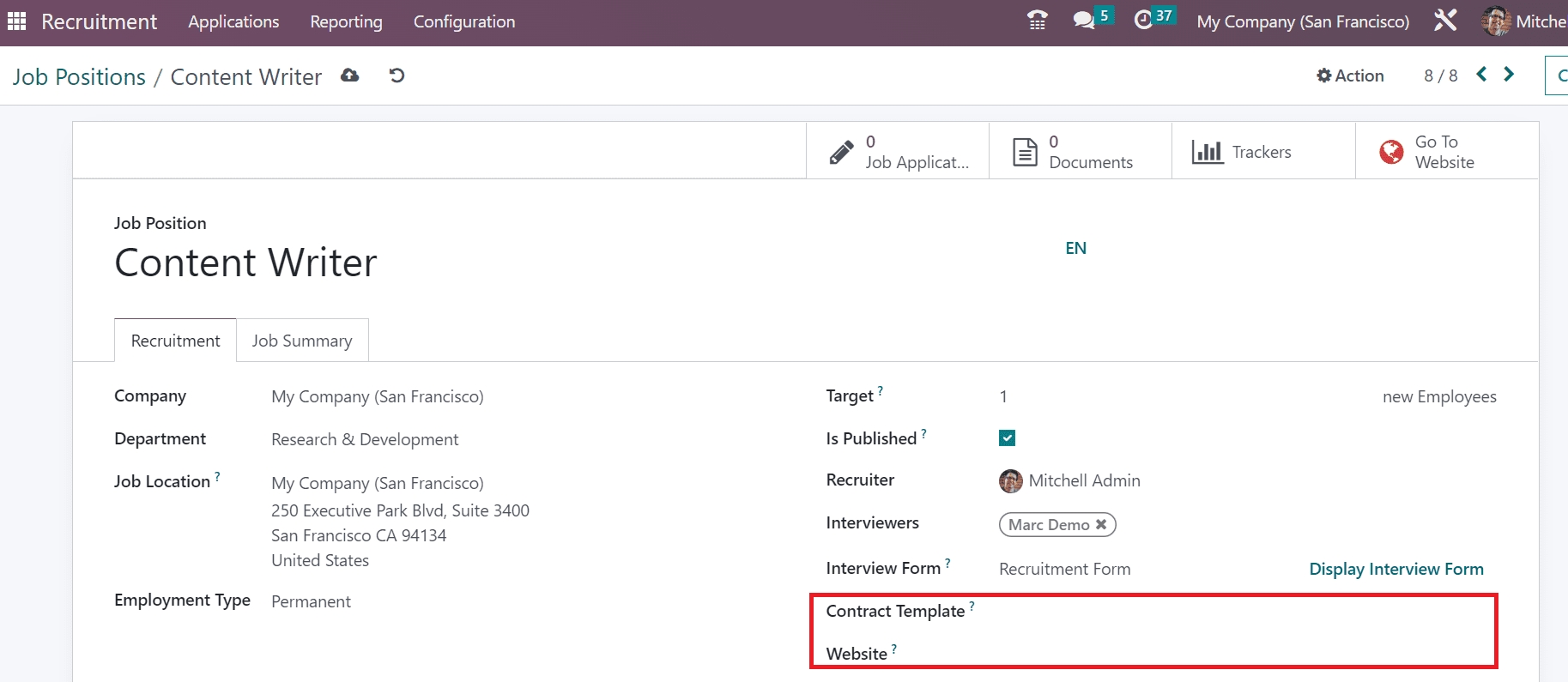Image resolution: width=1568 pixels, height=682 pixels.
Task: Open the VoIP phone icon
Action: tap(1037, 21)
